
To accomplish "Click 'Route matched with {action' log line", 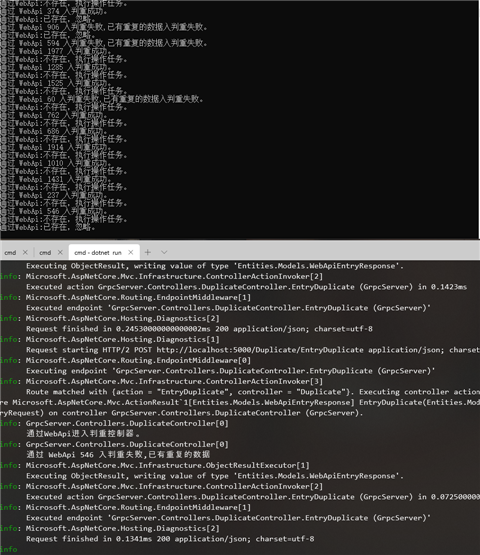I will [253, 392].
